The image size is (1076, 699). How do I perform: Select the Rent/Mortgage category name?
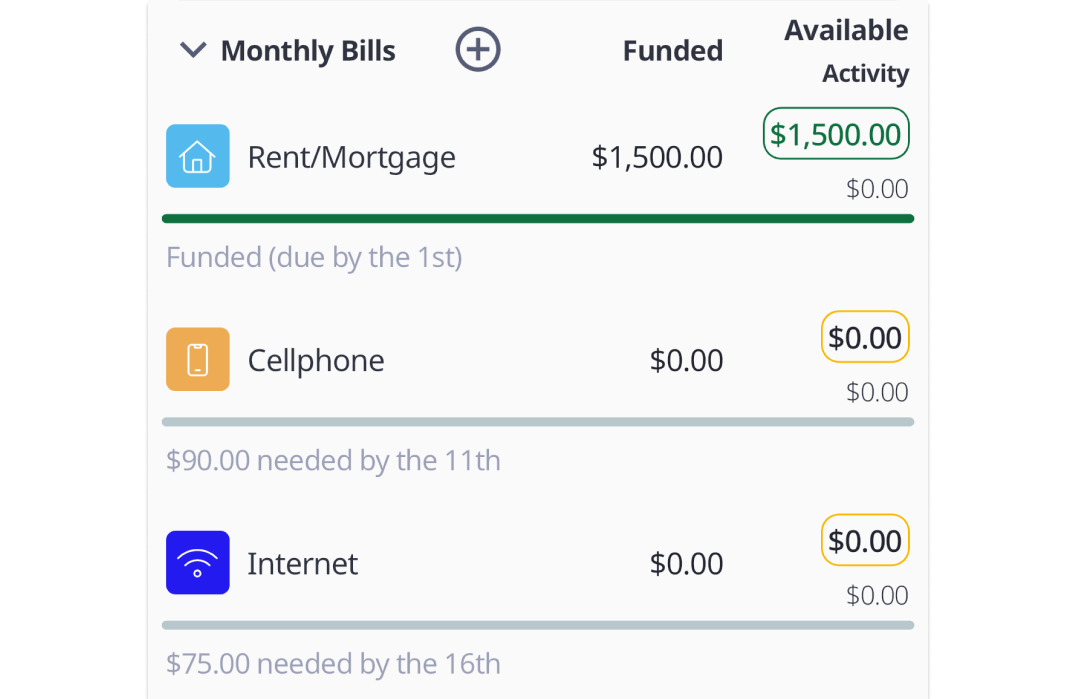click(x=351, y=157)
